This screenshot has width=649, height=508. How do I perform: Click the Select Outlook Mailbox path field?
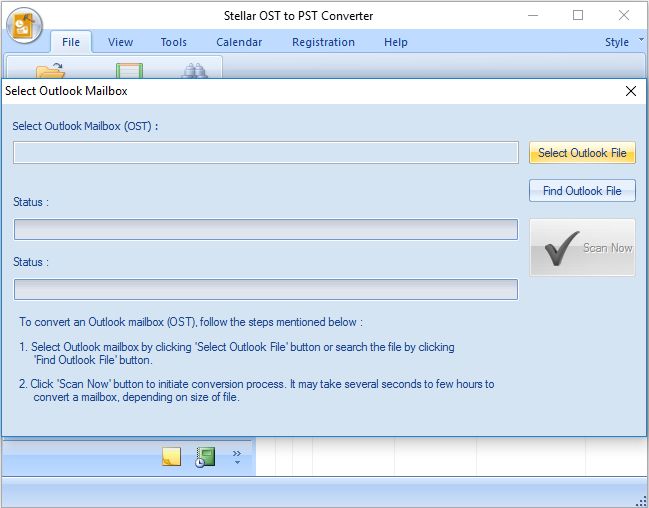click(x=266, y=152)
